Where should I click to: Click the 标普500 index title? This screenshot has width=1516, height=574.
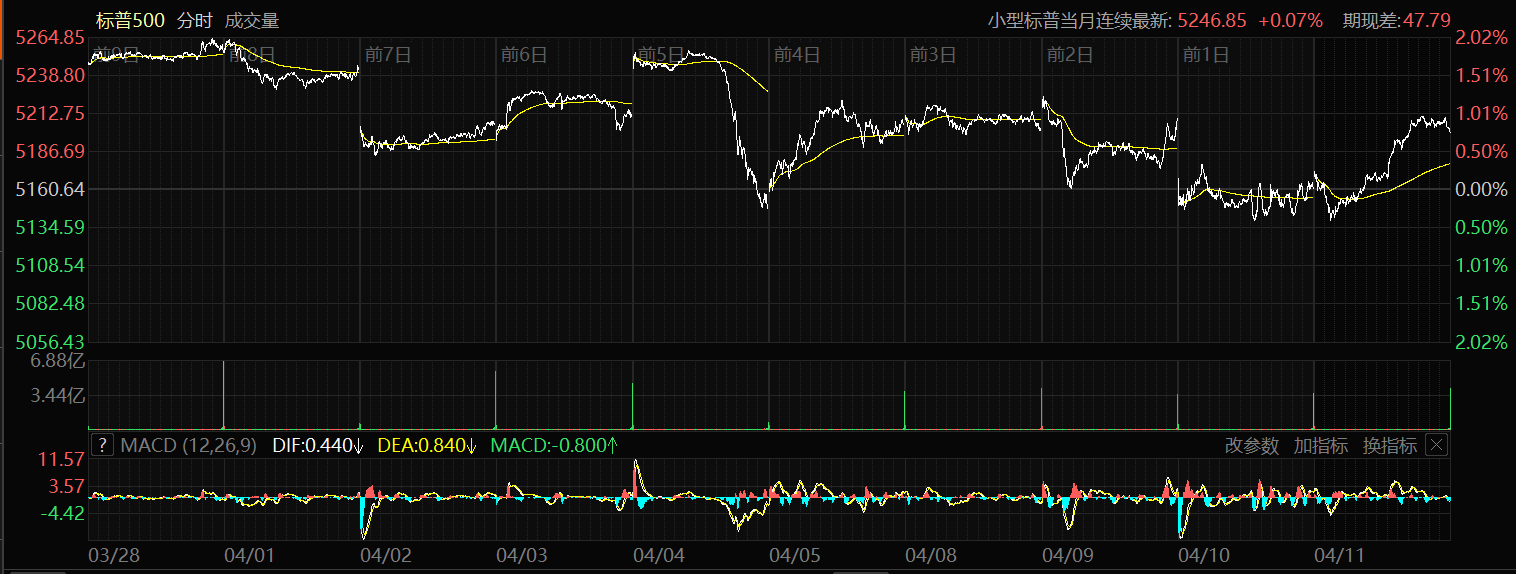(129, 20)
